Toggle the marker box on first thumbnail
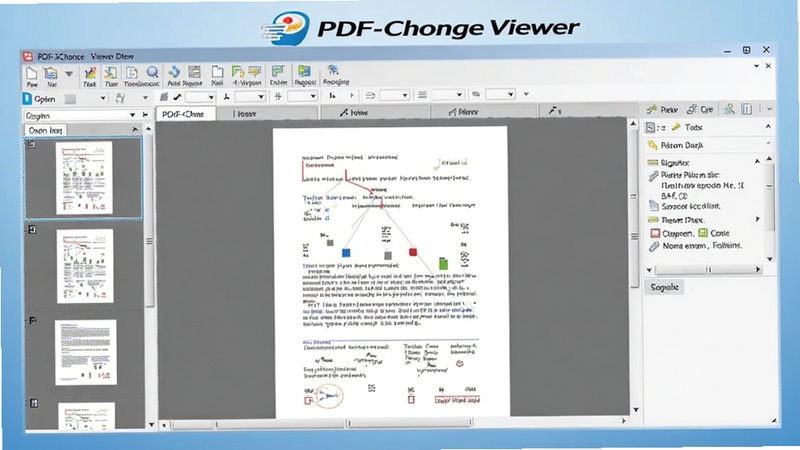This screenshot has height=450, width=800. (32, 144)
